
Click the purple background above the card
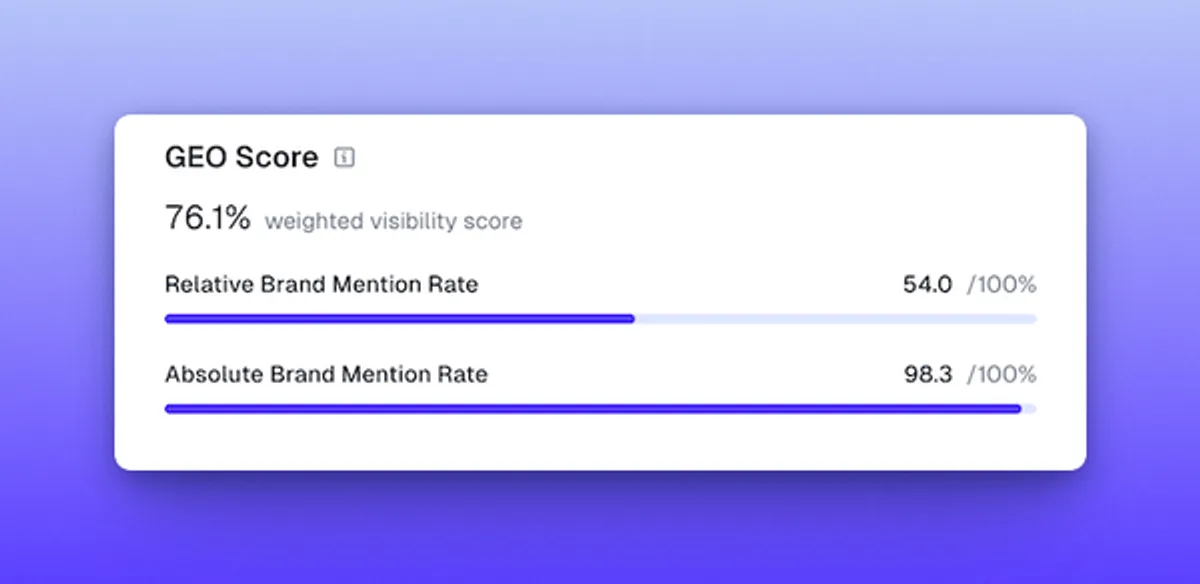pyautogui.click(x=600, y=55)
